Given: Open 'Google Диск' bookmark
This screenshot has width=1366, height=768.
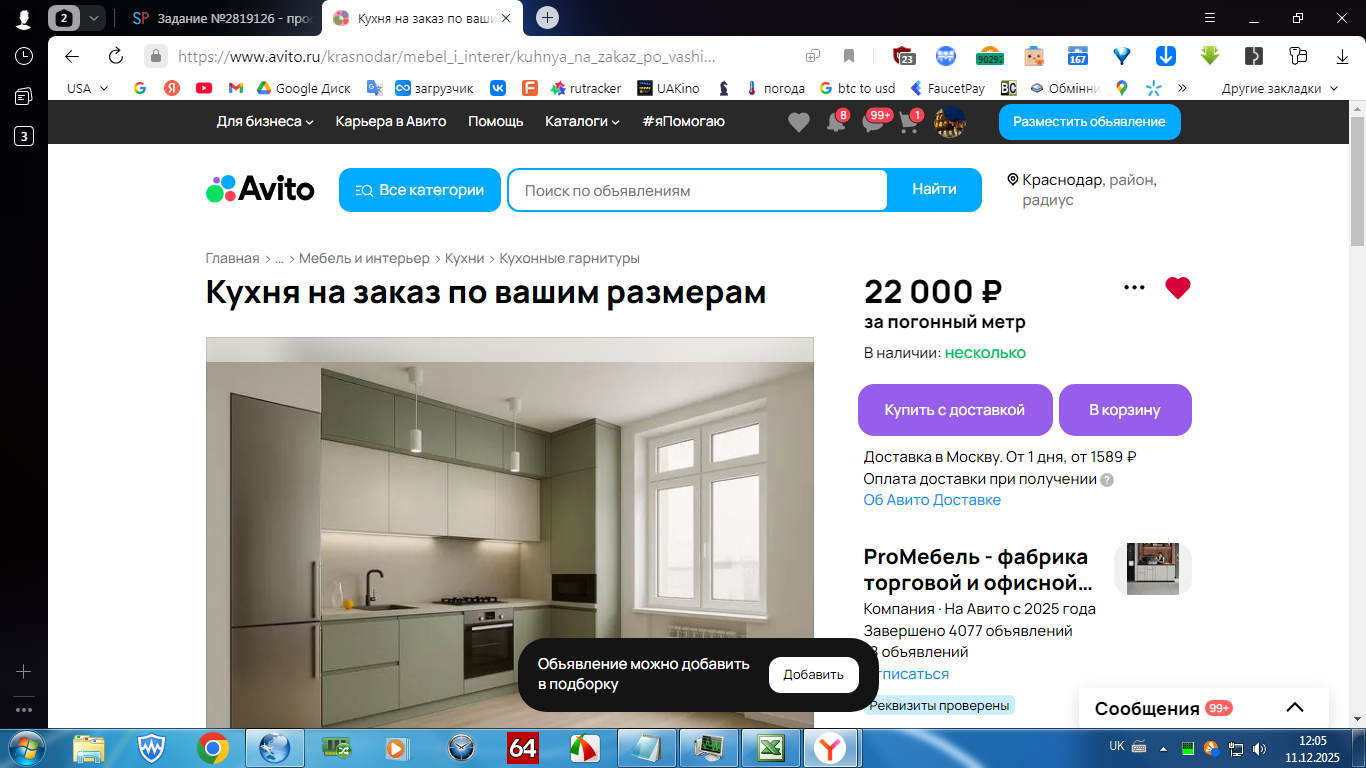Looking at the screenshot, I should (x=304, y=88).
